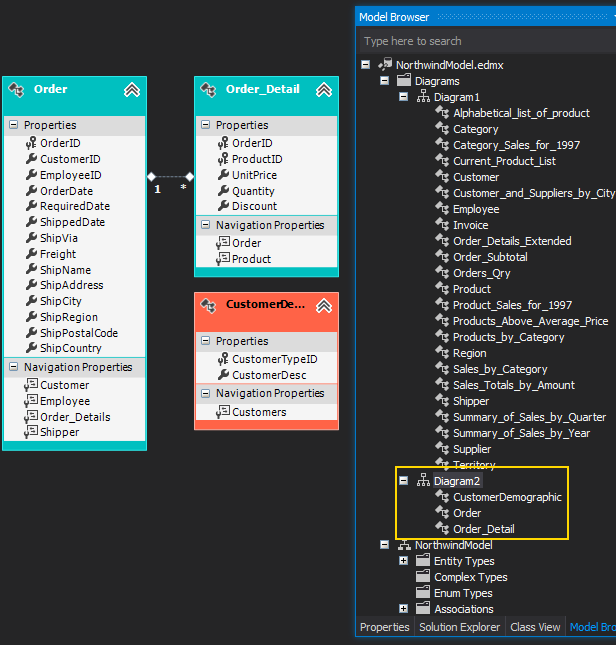Viewport: 616px width, 645px height.
Task: Collapse the CustomerDemographic entity chevron icon
Action: 323,305
